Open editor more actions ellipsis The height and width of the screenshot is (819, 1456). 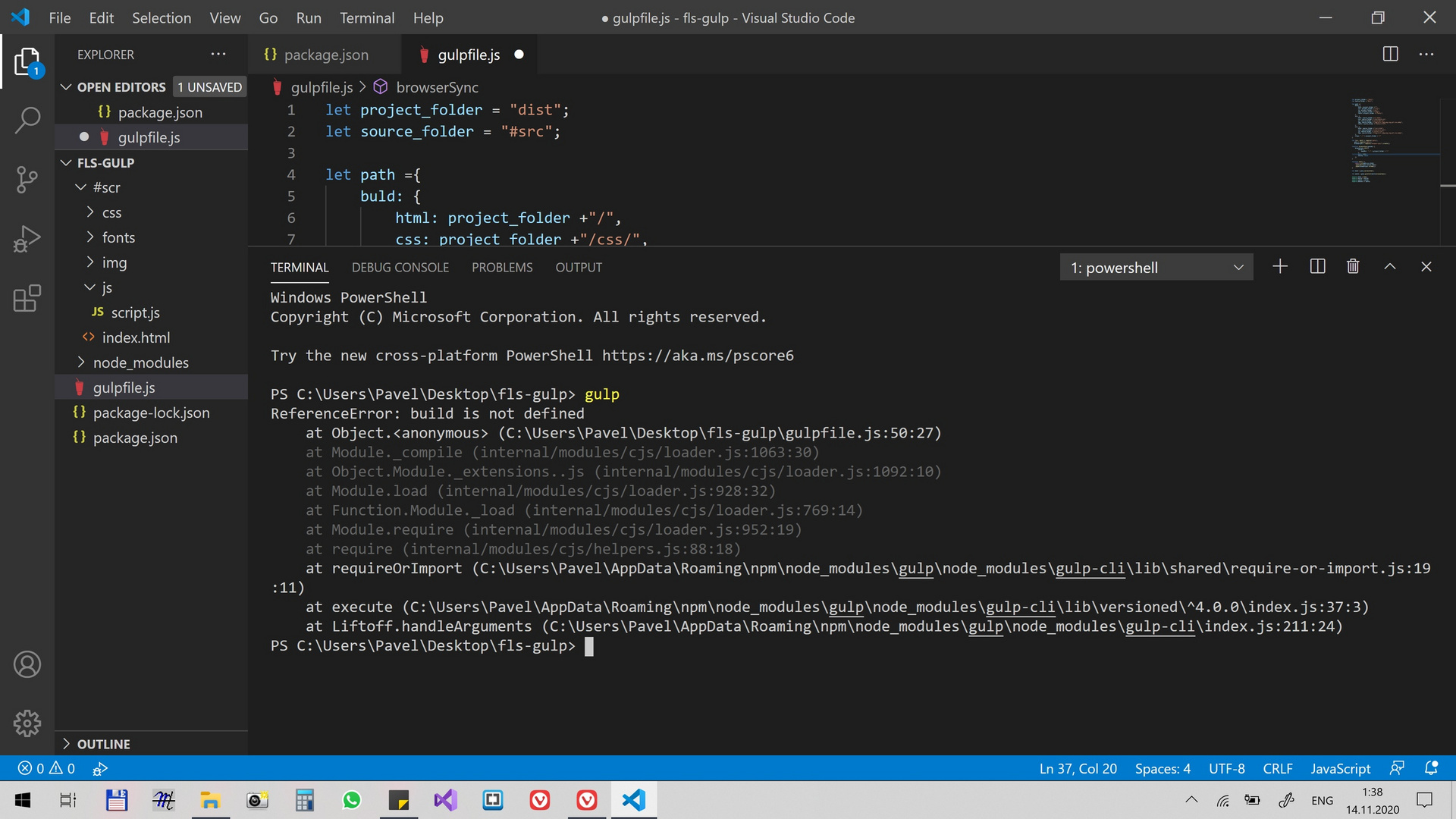click(1426, 55)
